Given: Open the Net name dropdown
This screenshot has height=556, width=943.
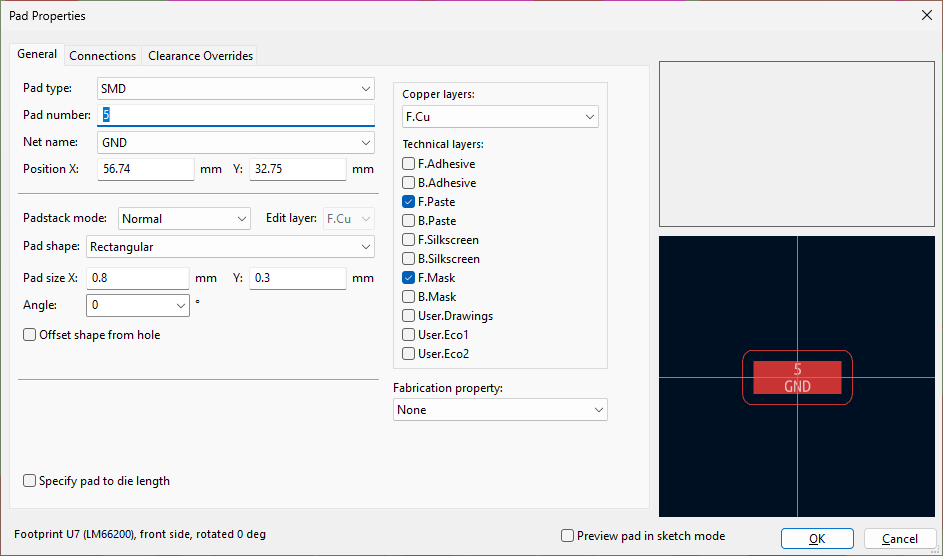Looking at the screenshot, I should coord(235,143).
